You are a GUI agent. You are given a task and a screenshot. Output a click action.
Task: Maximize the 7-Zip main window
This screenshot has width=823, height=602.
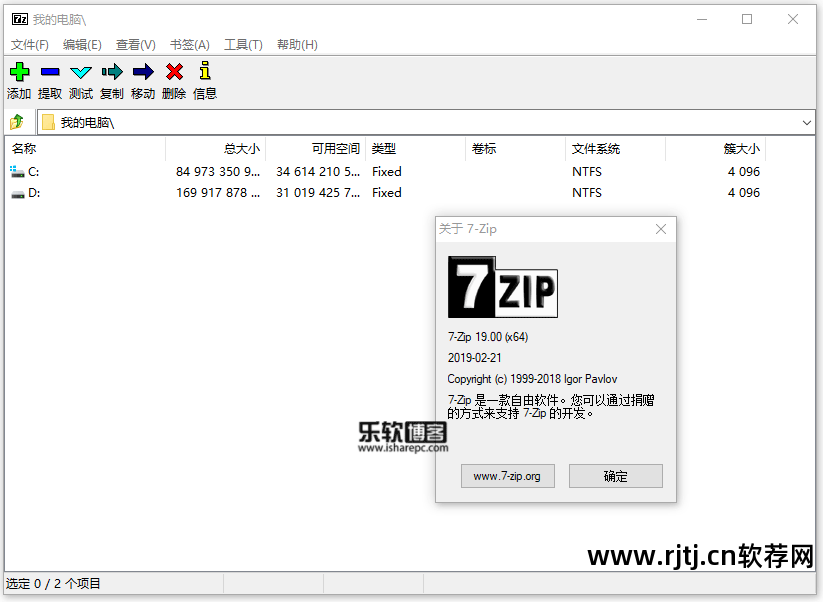[x=747, y=19]
